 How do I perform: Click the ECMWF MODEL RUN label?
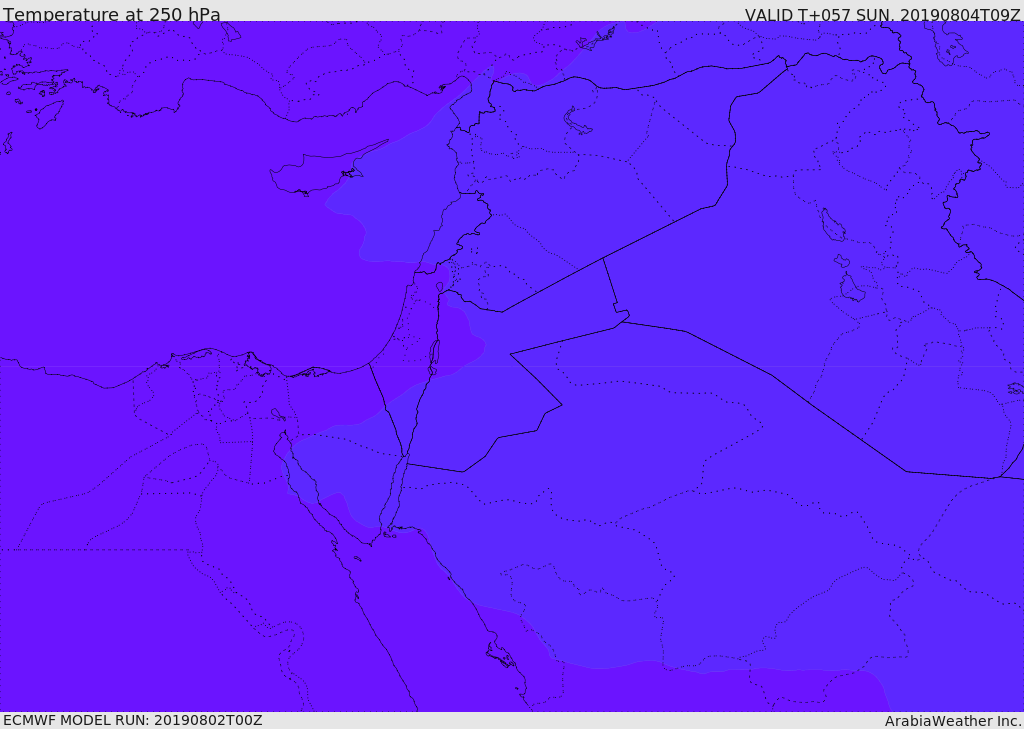tap(133, 720)
